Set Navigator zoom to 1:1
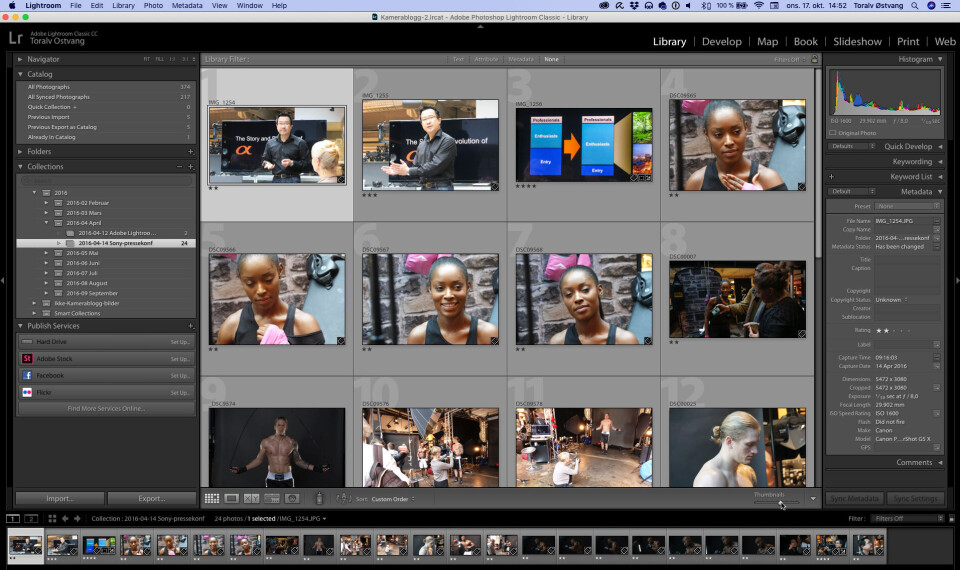Screen dimensions: 960x570 tap(172, 59)
